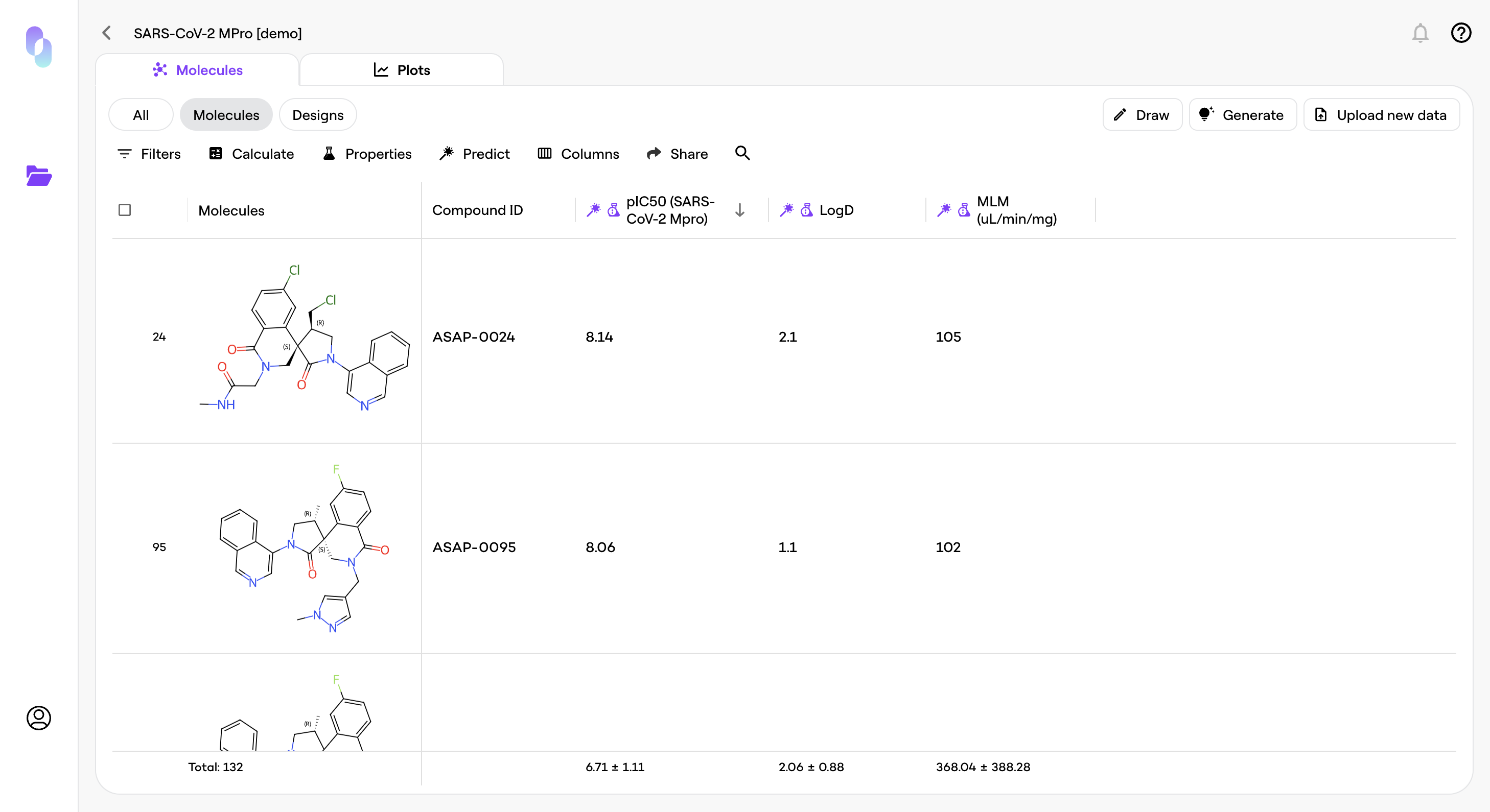Click the LogD column flask icon

coord(806,210)
